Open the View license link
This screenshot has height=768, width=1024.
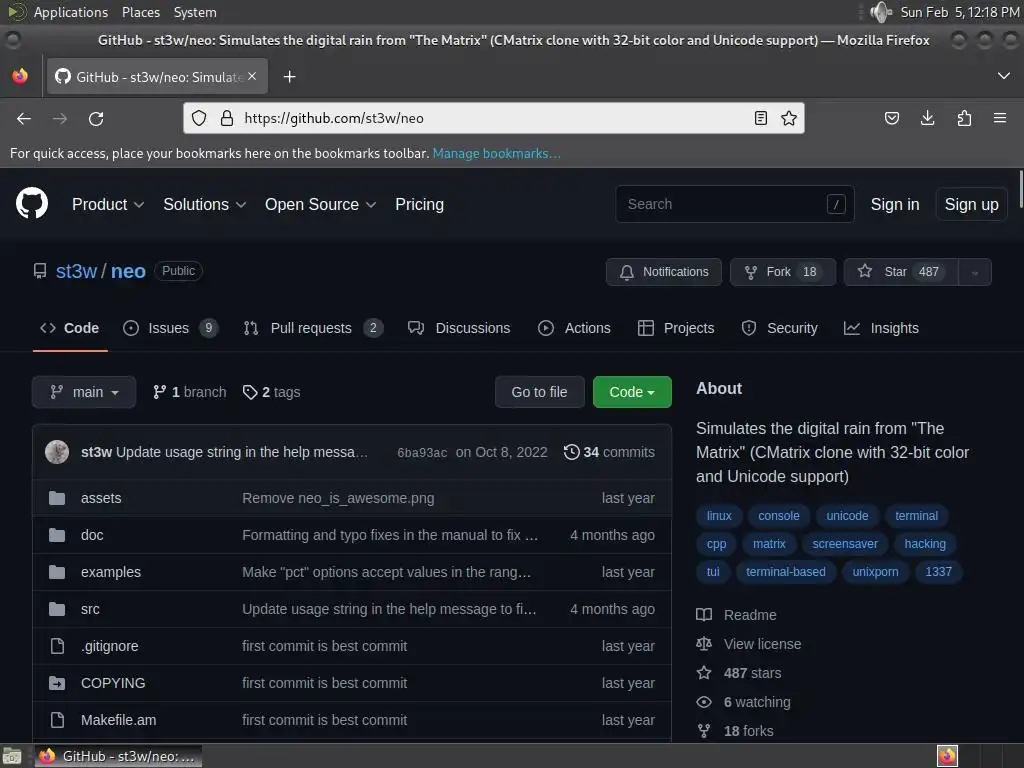762,644
